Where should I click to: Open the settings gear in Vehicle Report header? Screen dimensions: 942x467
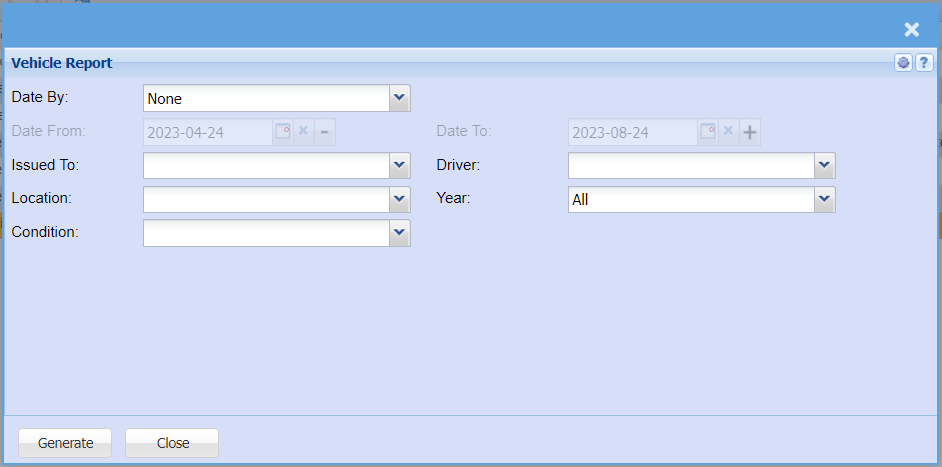click(x=903, y=63)
